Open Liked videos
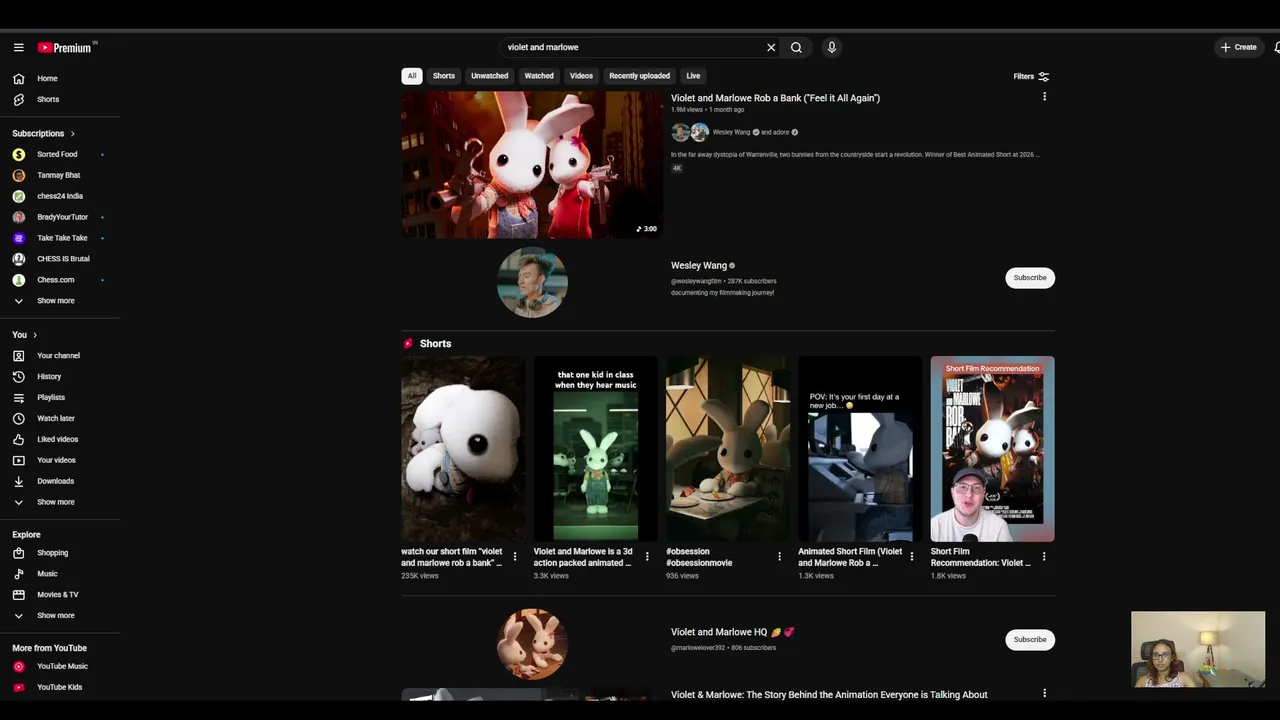Viewport: 1280px width, 720px height. [60, 440]
